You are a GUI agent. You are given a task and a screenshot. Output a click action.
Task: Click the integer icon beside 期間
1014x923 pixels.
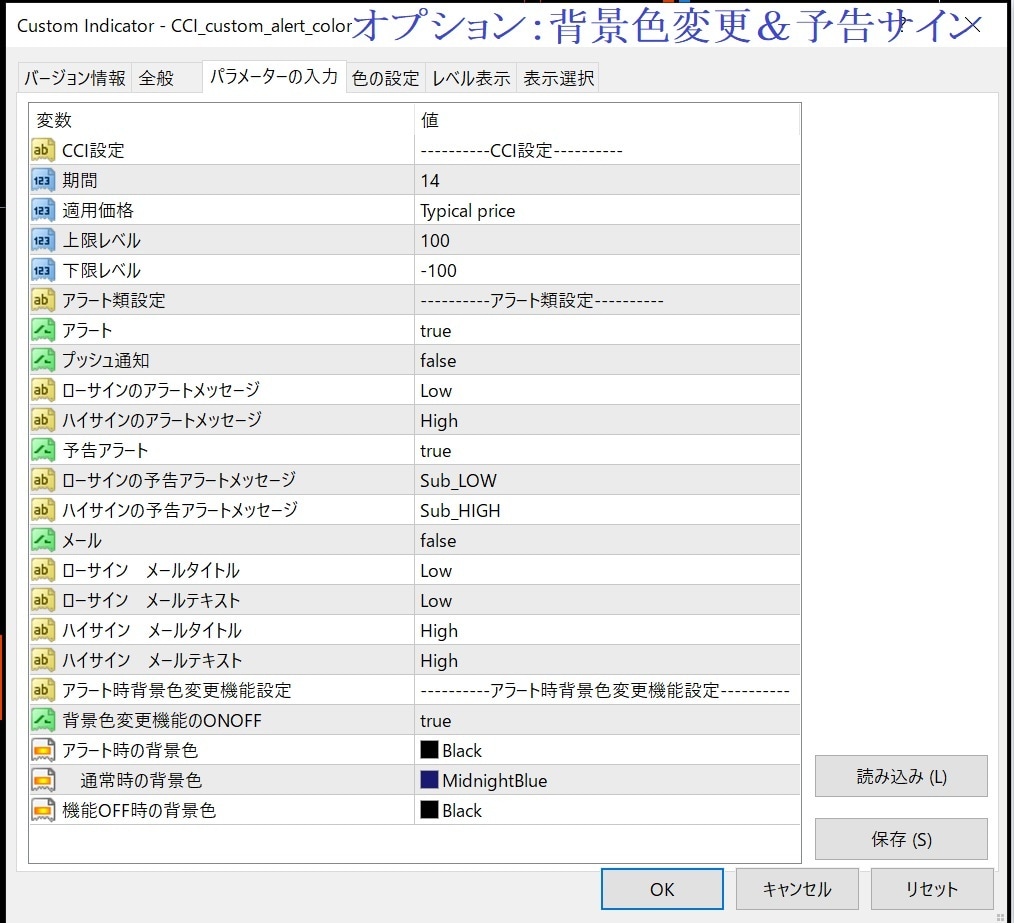[43, 180]
